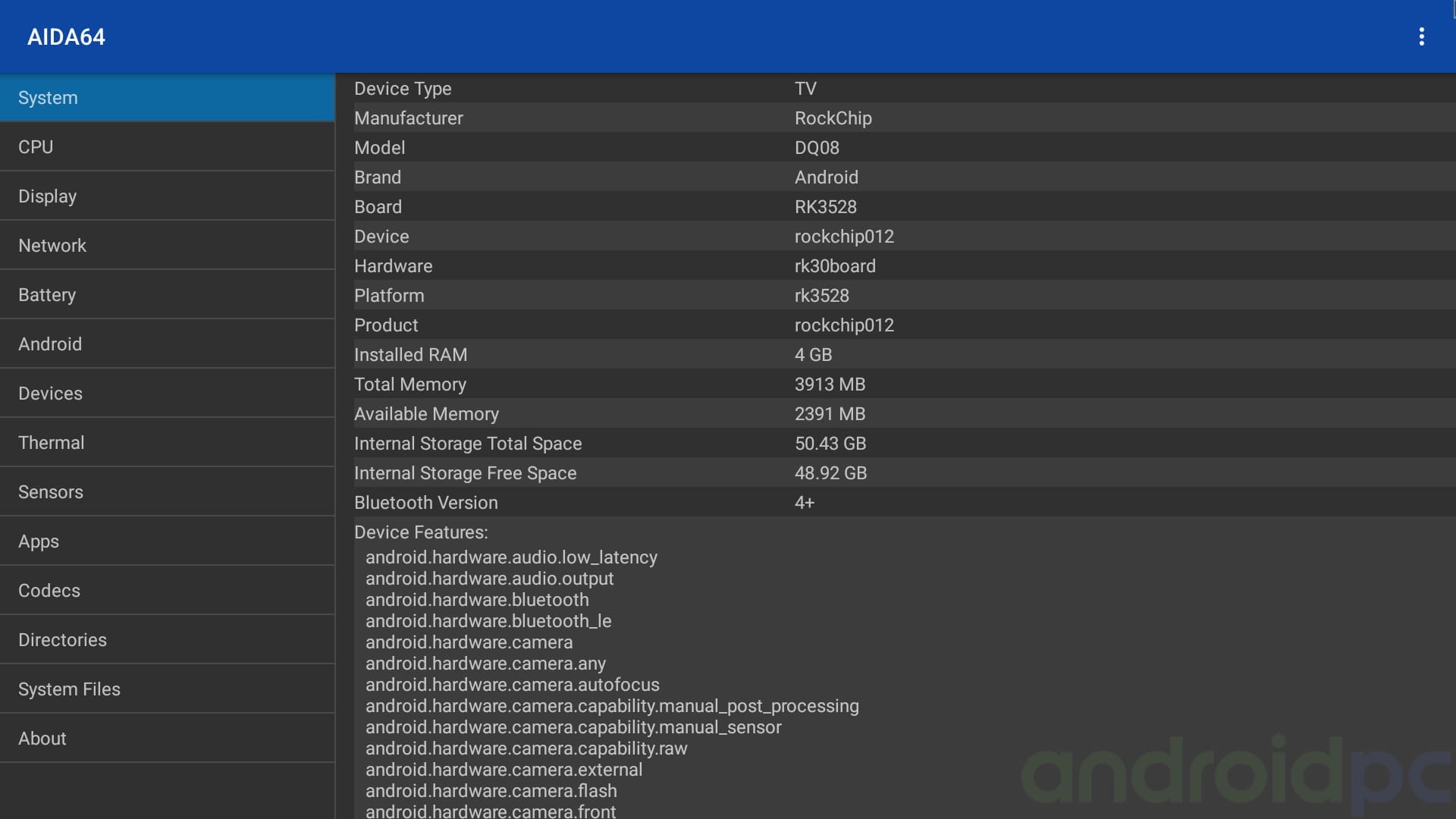The height and width of the screenshot is (819, 1456).
Task: Open the Android section
Action: (167, 344)
